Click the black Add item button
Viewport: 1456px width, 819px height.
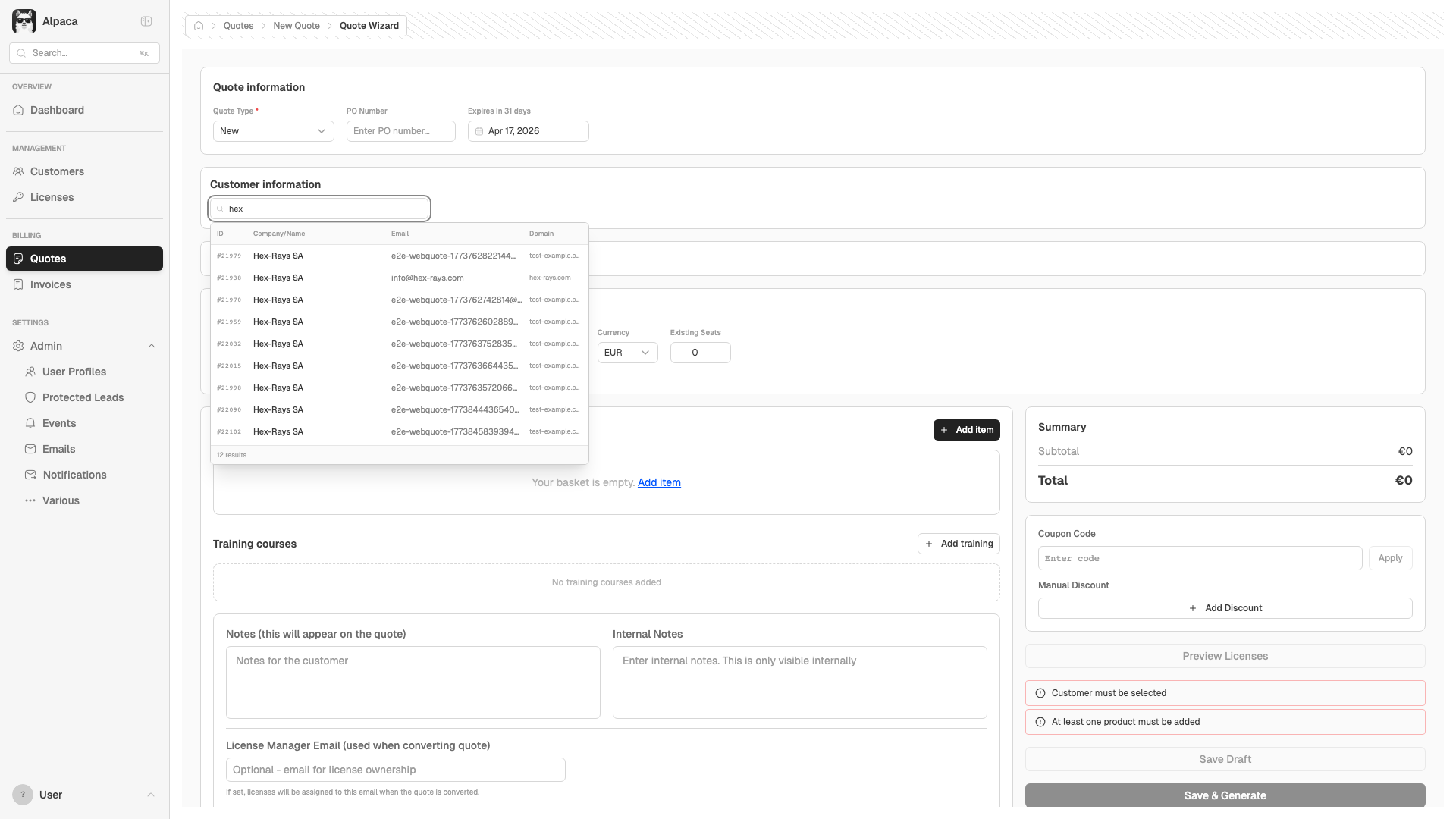click(966, 430)
